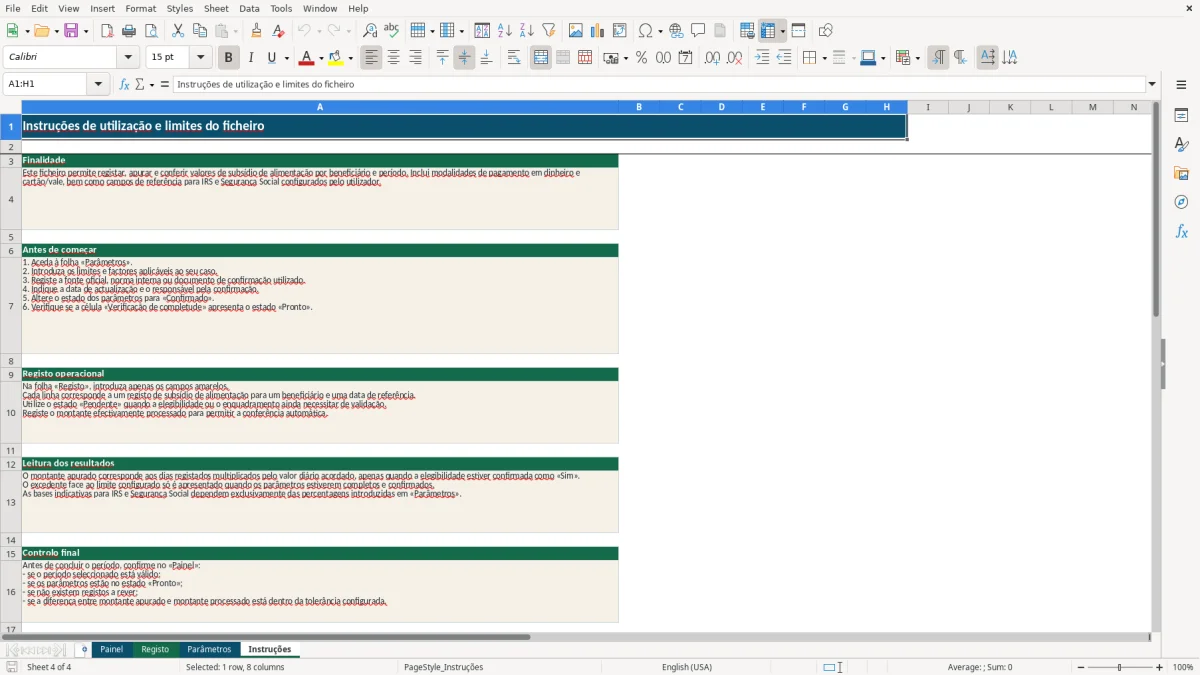Toggle Wrap Text
Screen dimensions: 1200x675
(x=514, y=58)
